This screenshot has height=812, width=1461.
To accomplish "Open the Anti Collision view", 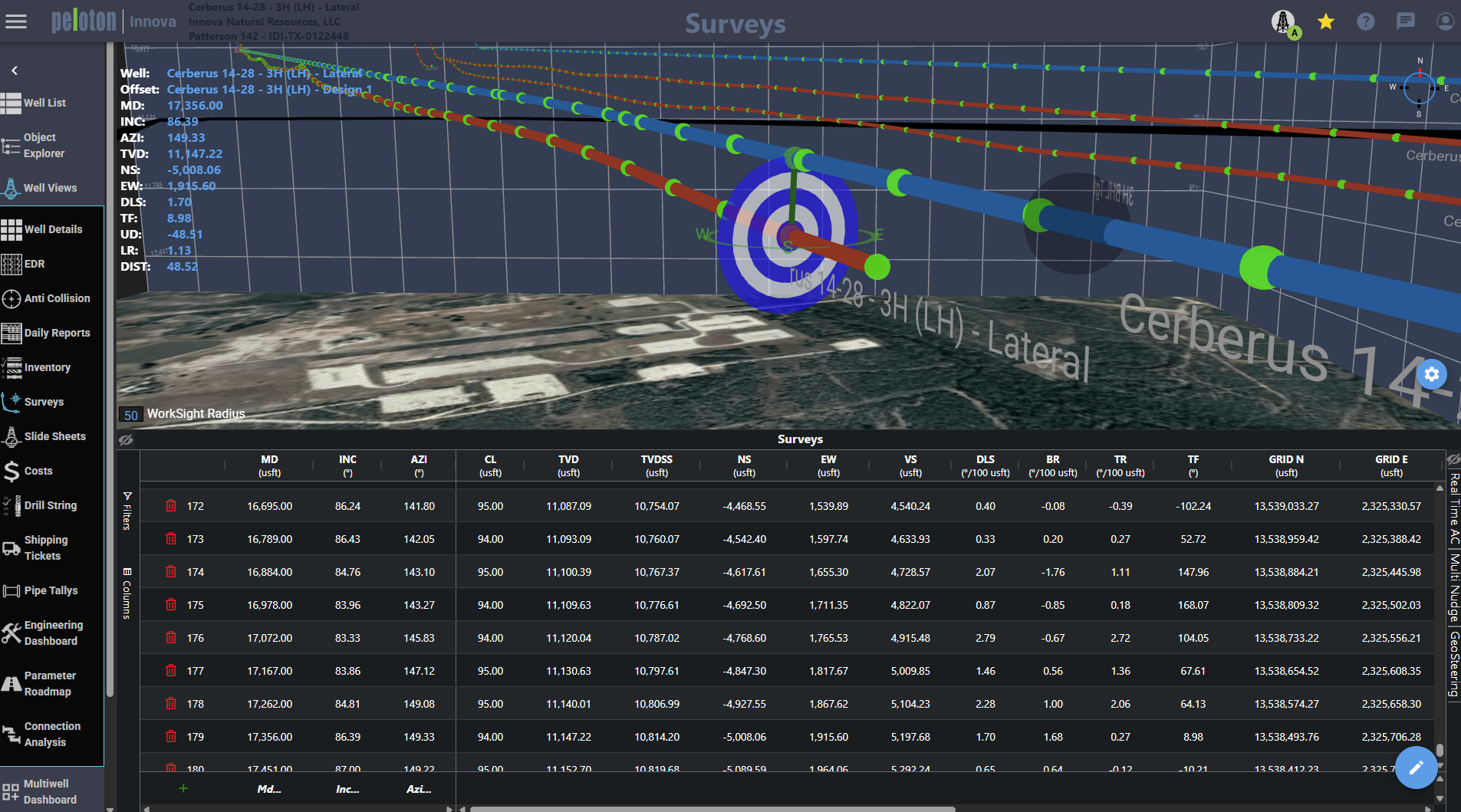I will 49,298.
